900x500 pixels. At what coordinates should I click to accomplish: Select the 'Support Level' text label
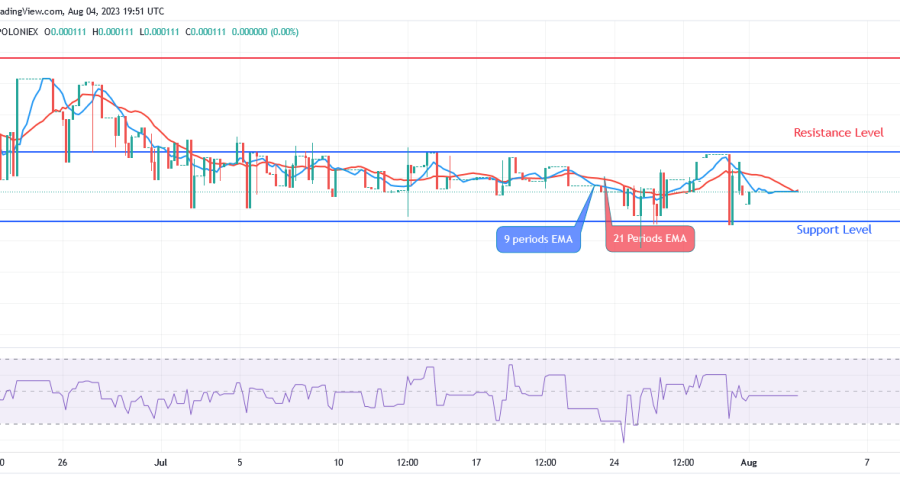pos(833,230)
